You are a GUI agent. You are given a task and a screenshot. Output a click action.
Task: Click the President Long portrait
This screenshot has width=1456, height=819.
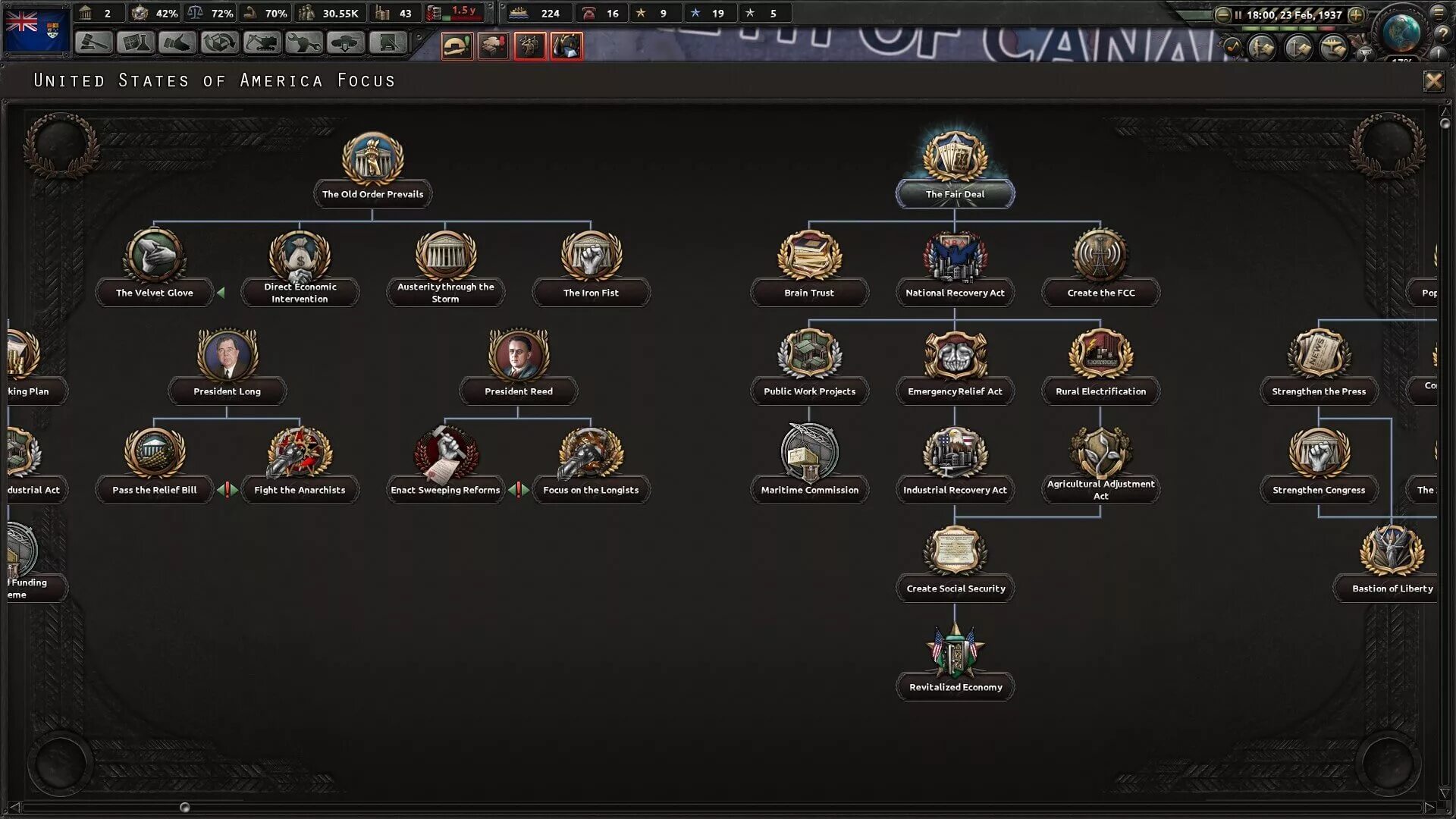(227, 354)
